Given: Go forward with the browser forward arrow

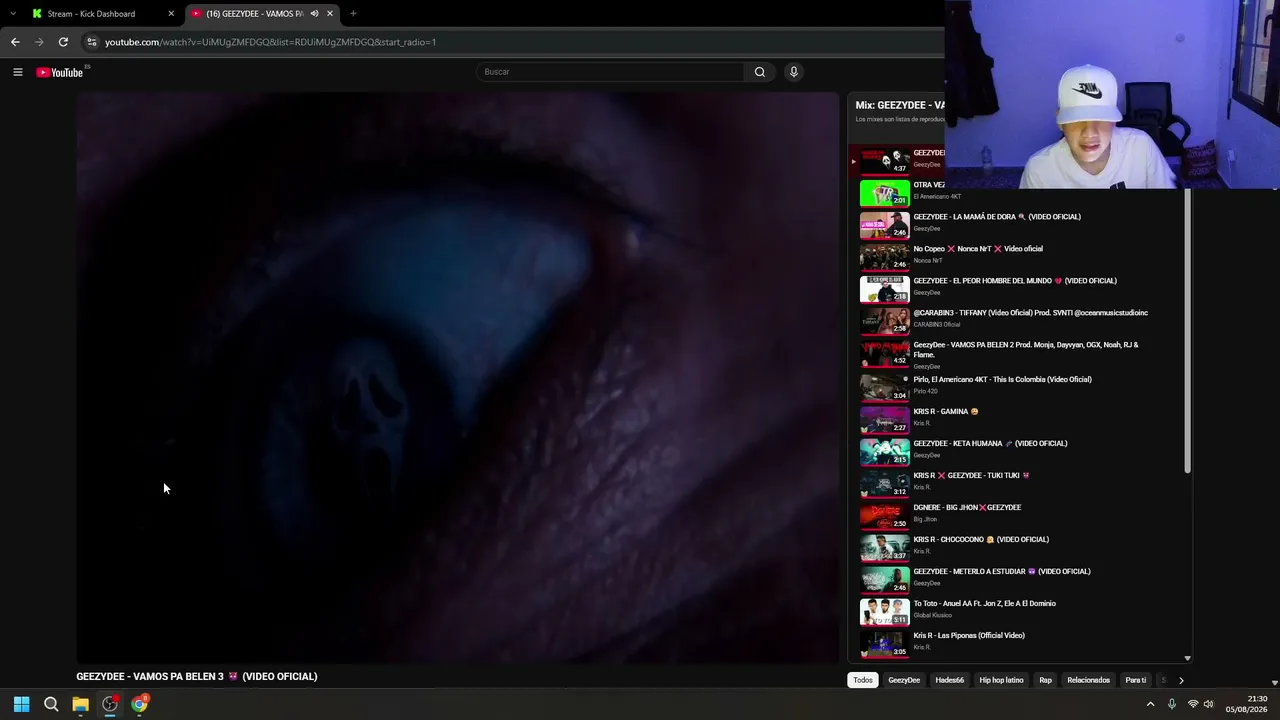Looking at the screenshot, I should point(39,42).
